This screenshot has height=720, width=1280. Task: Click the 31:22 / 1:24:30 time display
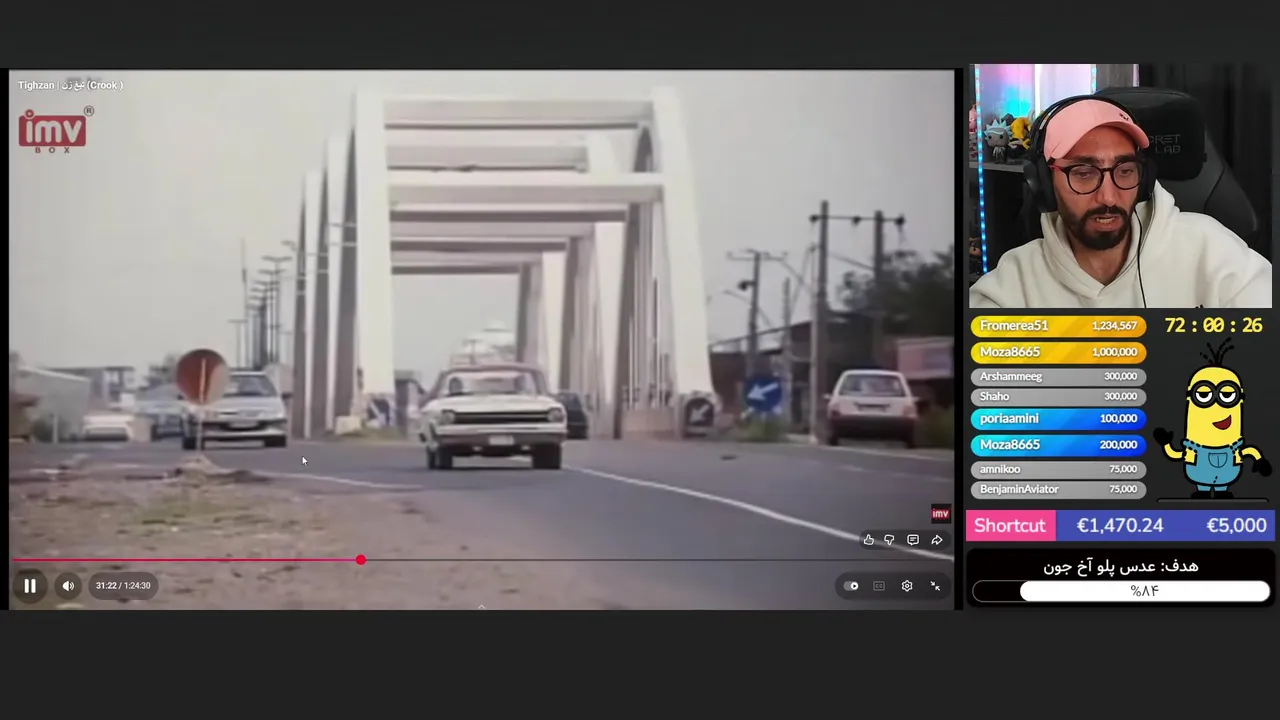(x=123, y=586)
